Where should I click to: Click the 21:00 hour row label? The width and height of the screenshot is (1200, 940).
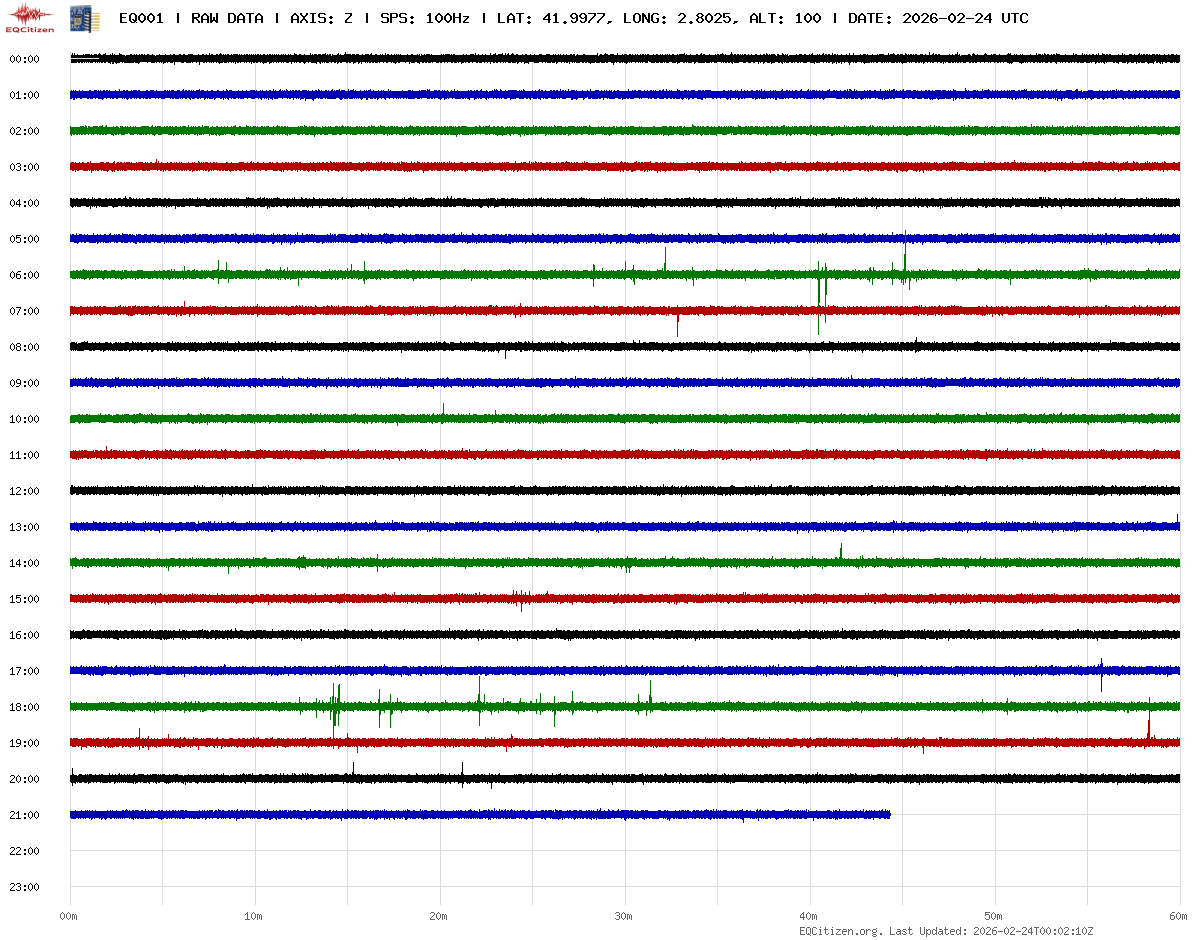(x=24, y=815)
